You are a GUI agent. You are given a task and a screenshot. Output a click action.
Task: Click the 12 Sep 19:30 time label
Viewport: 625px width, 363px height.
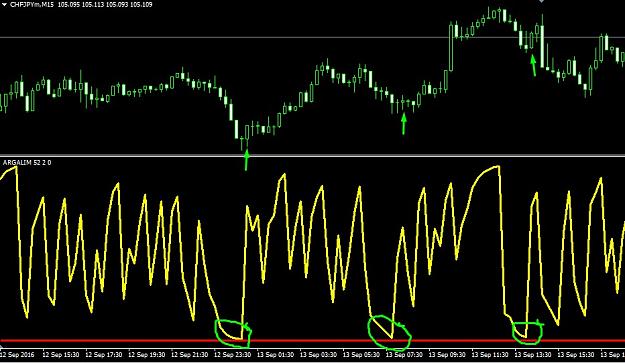(147, 354)
